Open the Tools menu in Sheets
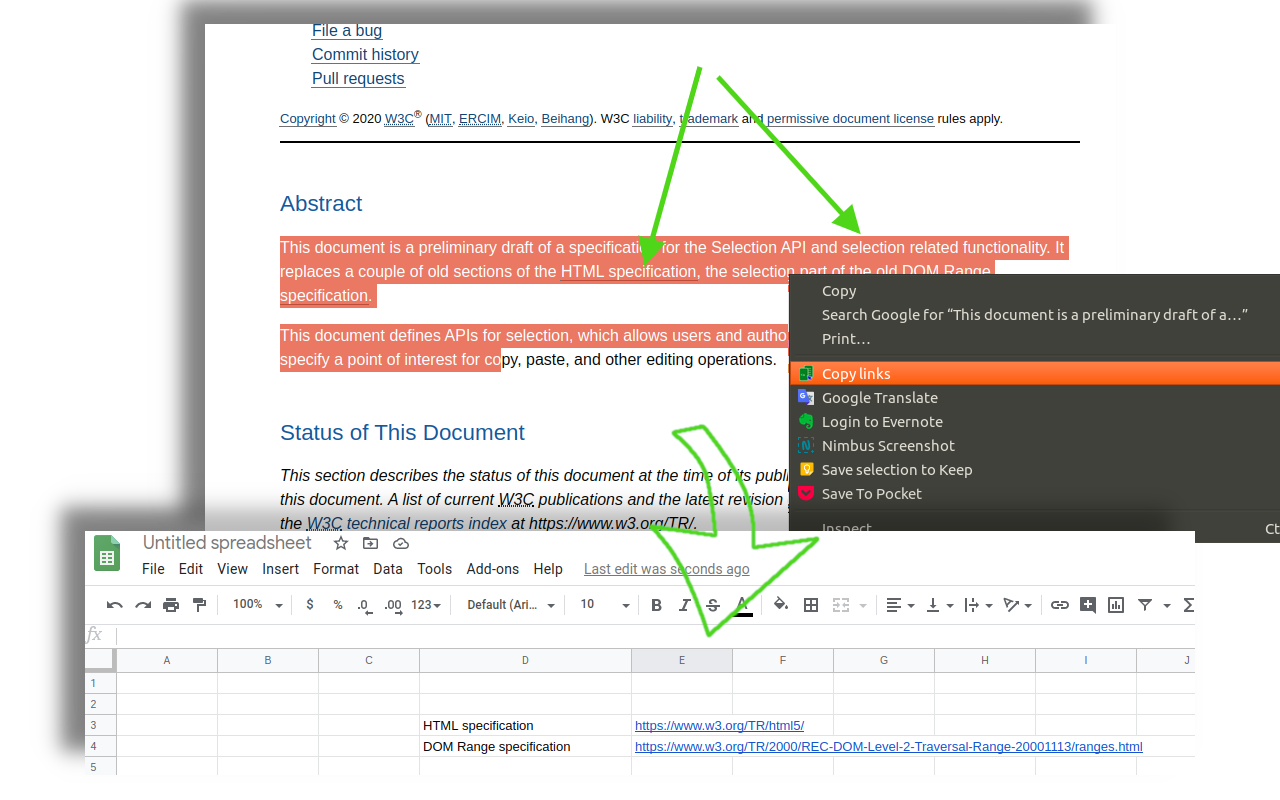 pos(435,569)
